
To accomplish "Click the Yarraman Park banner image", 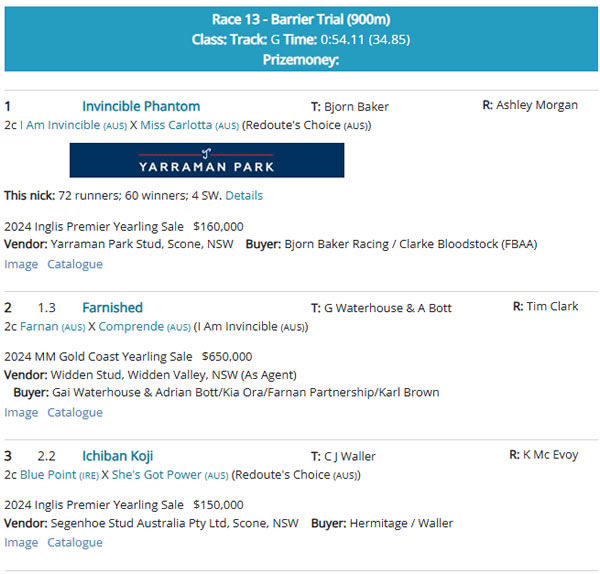I will pyautogui.click(x=206, y=160).
